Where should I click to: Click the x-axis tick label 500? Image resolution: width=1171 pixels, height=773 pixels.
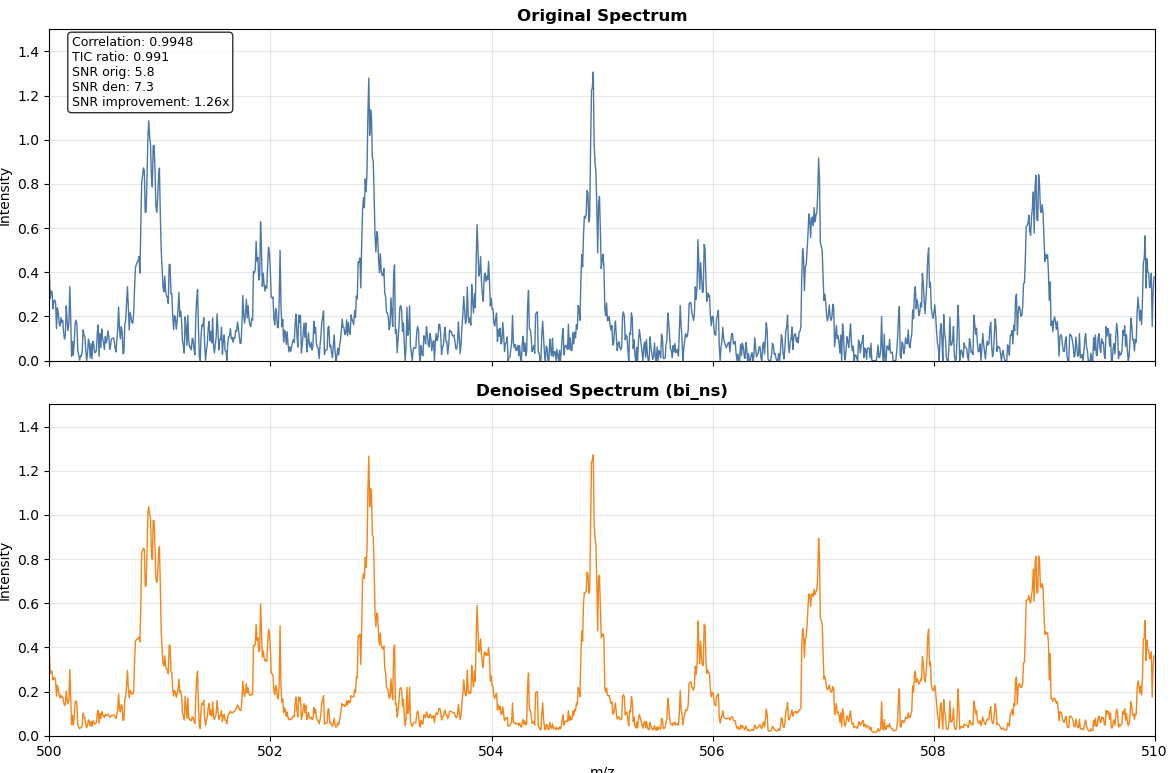tap(49, 751)
